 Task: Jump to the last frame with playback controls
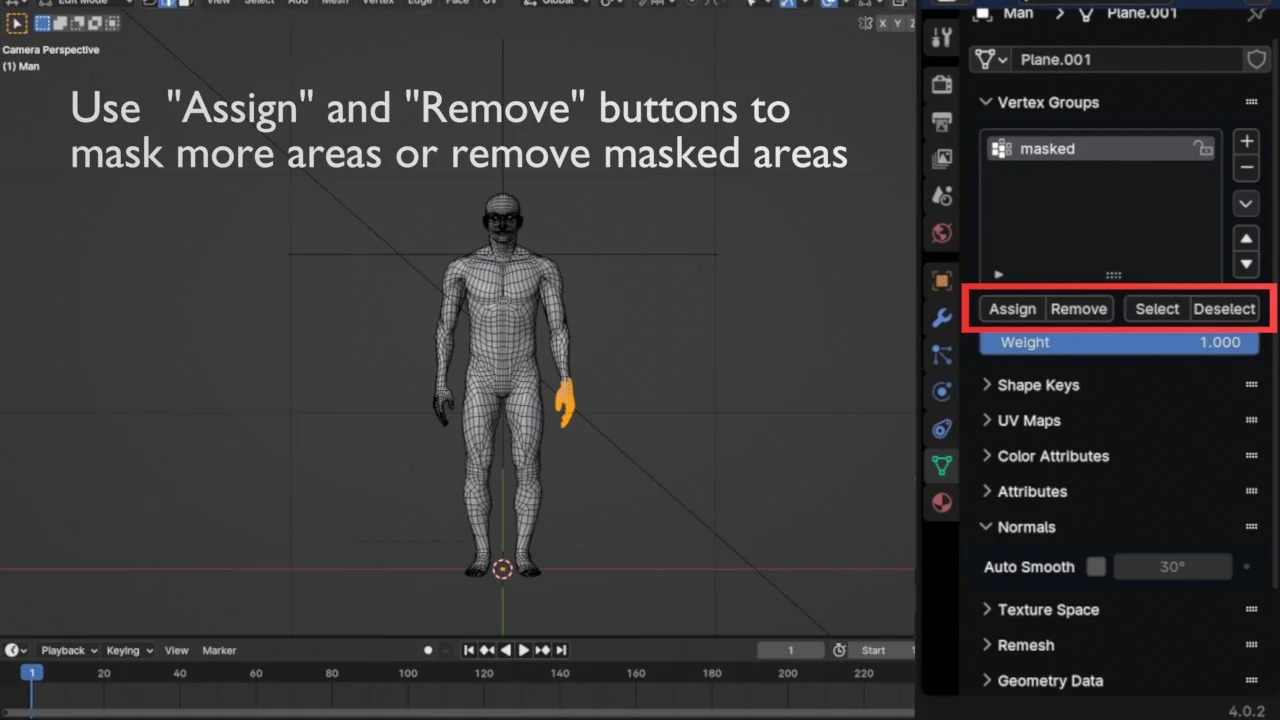[x=561, y=650]
